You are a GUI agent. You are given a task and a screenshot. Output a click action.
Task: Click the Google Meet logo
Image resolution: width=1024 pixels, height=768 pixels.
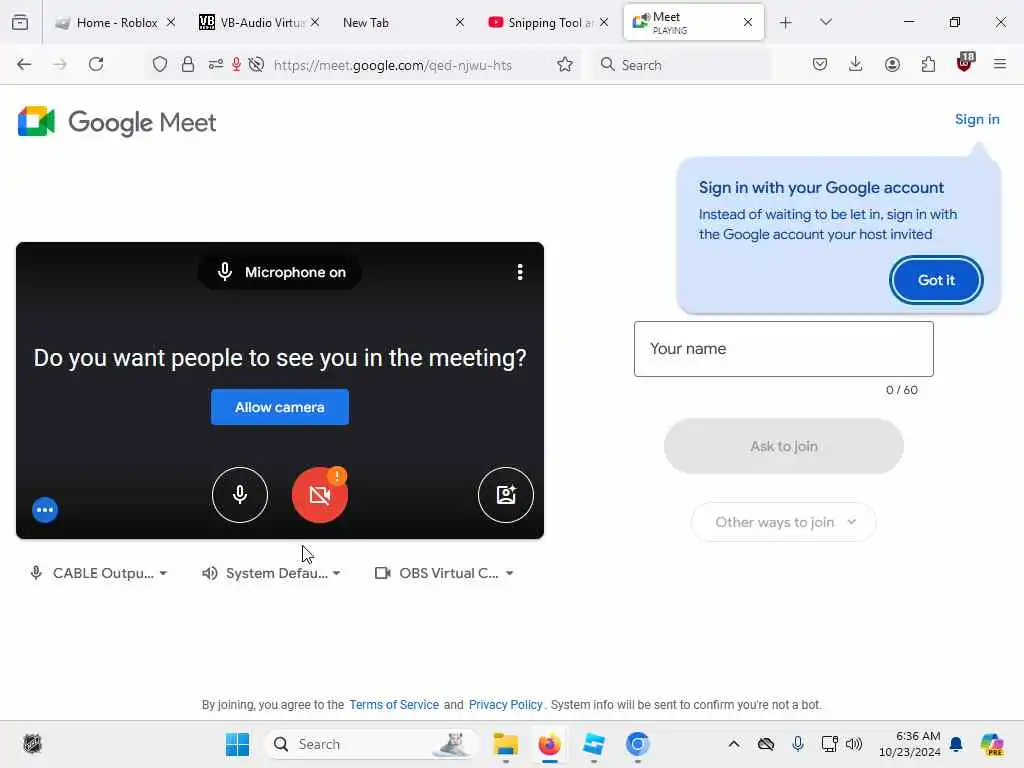click(117, 122)
